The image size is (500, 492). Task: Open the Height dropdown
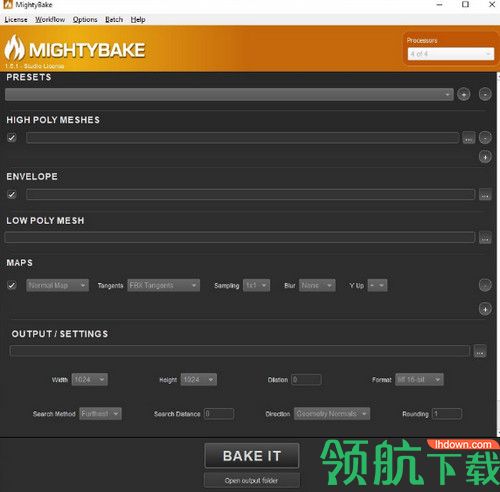click(199, 379)
